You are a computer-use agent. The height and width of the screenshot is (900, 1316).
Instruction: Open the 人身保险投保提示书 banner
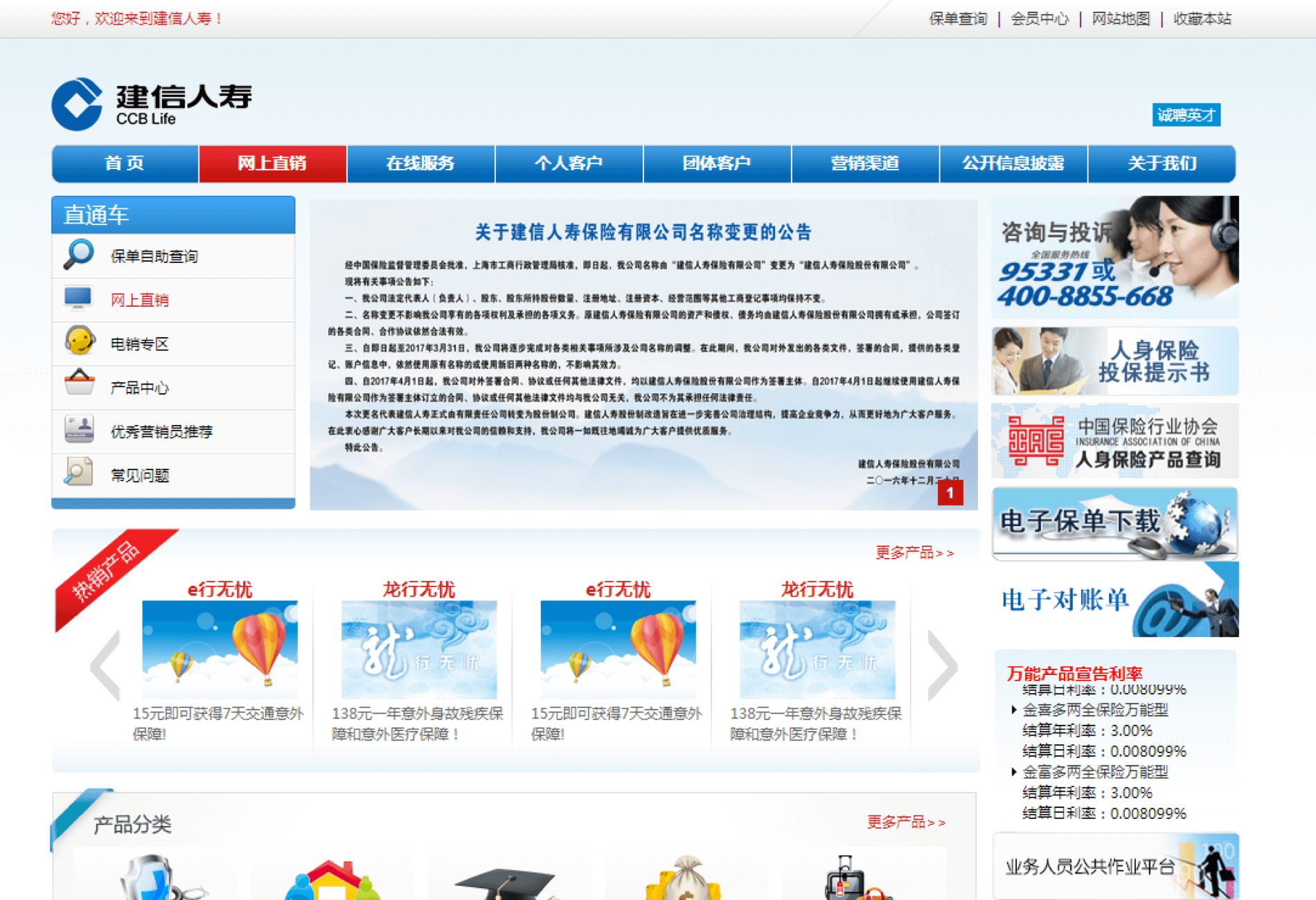(x=1115, y=361)
